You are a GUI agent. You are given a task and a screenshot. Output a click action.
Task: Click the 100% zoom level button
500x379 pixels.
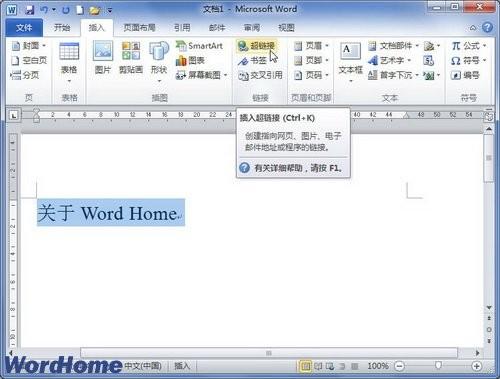tap(378, 366)
